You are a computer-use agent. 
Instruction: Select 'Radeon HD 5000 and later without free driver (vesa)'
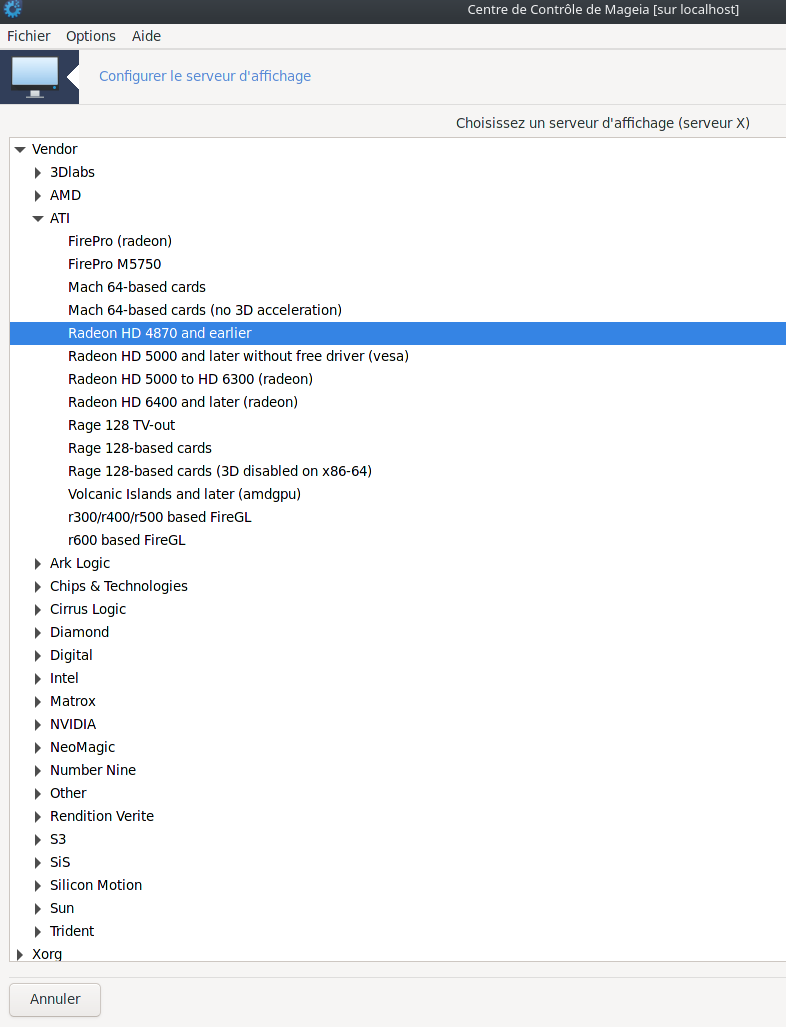tap(238, 356)
